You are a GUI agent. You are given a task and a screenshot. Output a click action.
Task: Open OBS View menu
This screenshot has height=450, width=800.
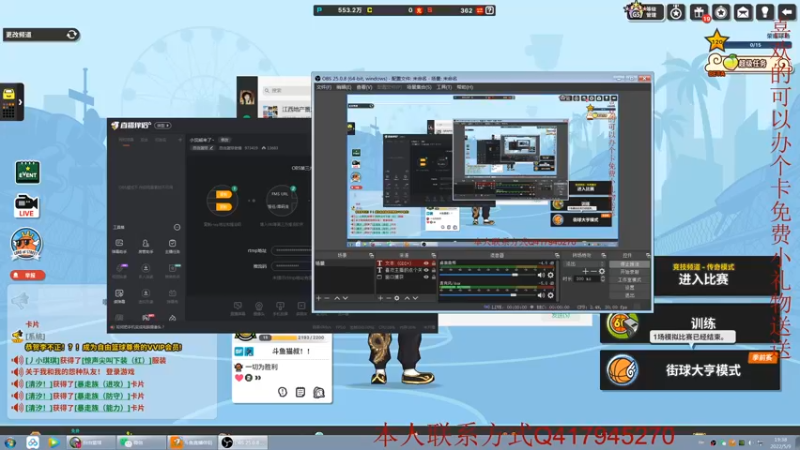[x=364, y=87]
